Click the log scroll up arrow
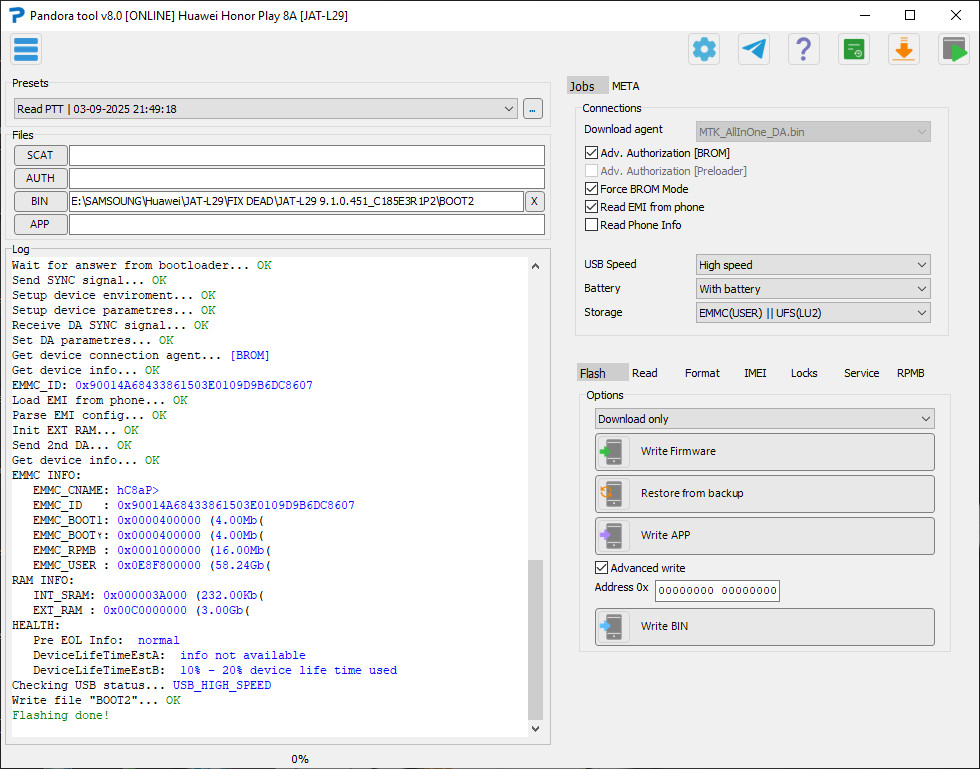Viewport: 980px width, 769px height. [x=536, y=266]
